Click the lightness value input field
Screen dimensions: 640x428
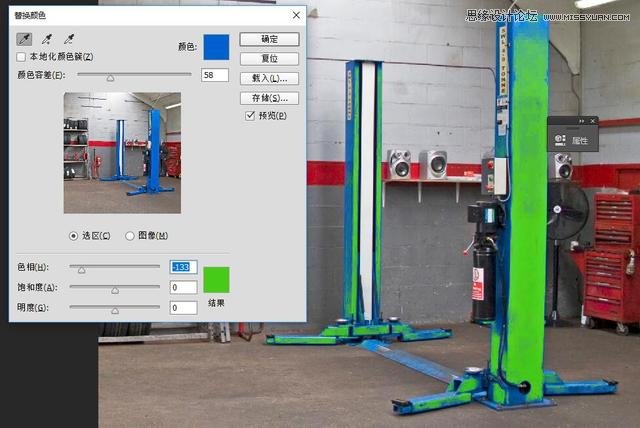pyautogui.click(x=183, y=308)
